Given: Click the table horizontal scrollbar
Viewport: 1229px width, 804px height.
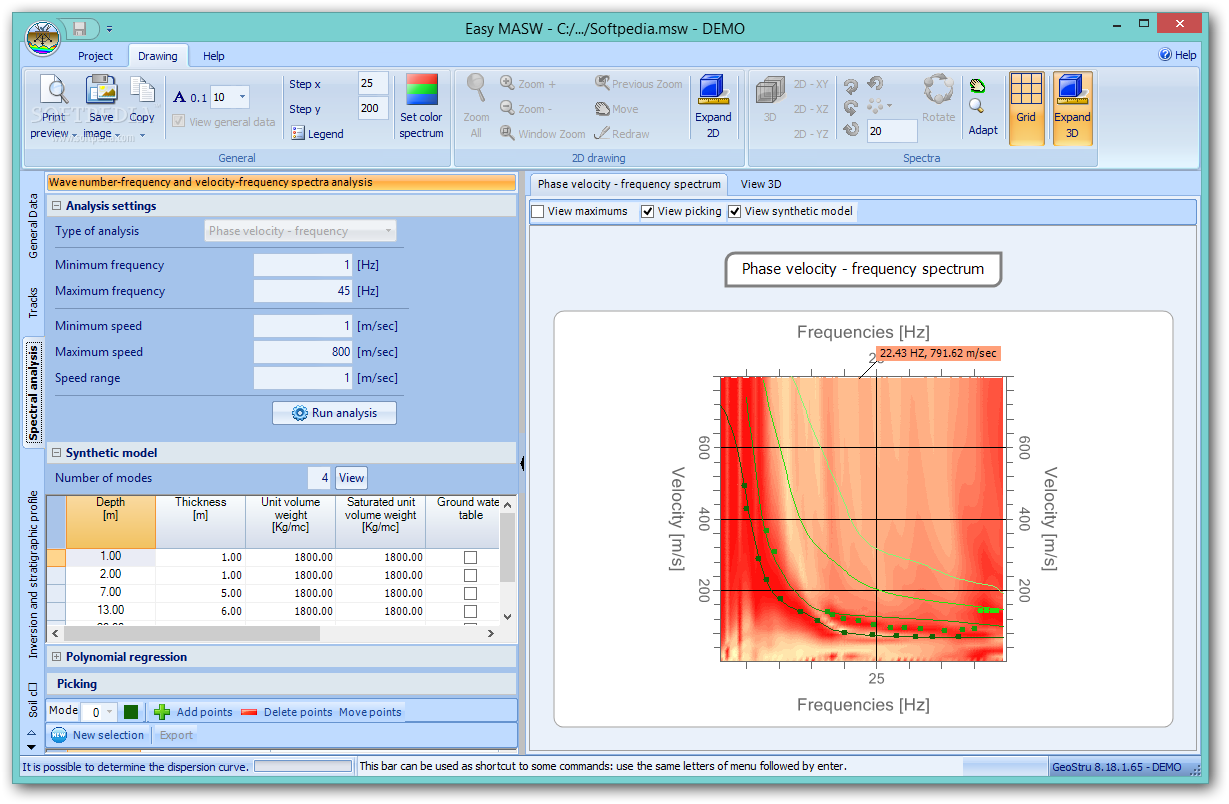Looking at the screenshot, I should tap(192, 634).
